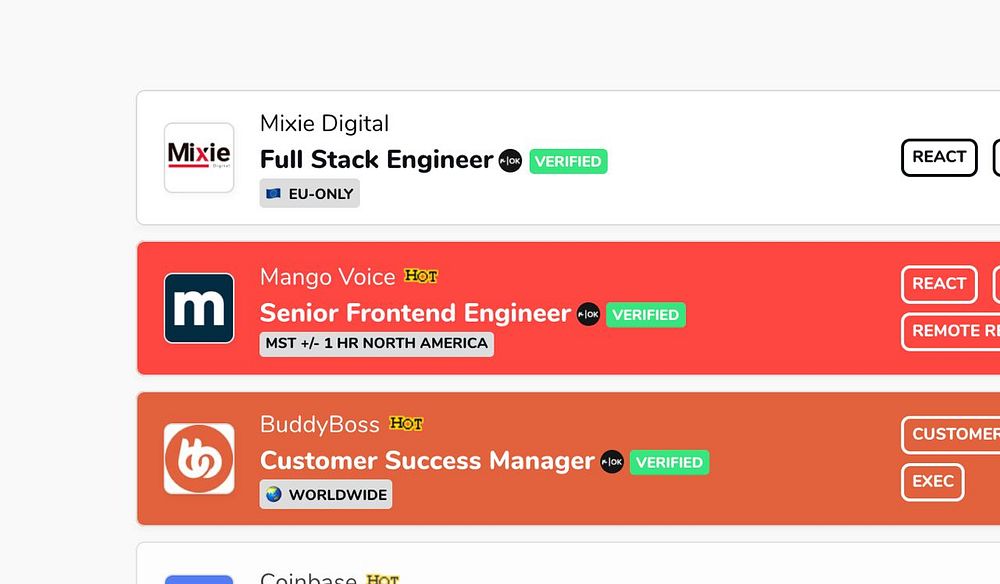1000x584 pixels.
Task: Click the CUSTOMER tag on BuddyBoss job
Action: coord(954,434)
